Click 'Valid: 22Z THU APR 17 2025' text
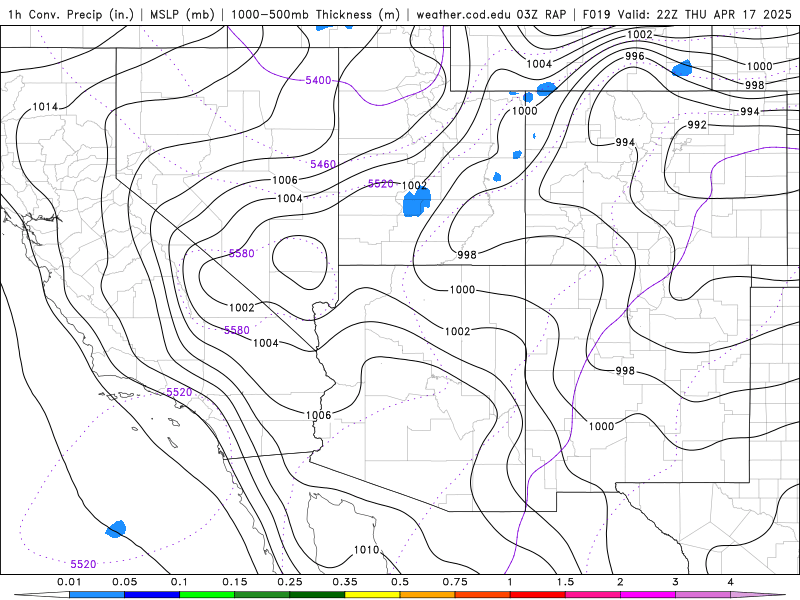 pos(705,14)
